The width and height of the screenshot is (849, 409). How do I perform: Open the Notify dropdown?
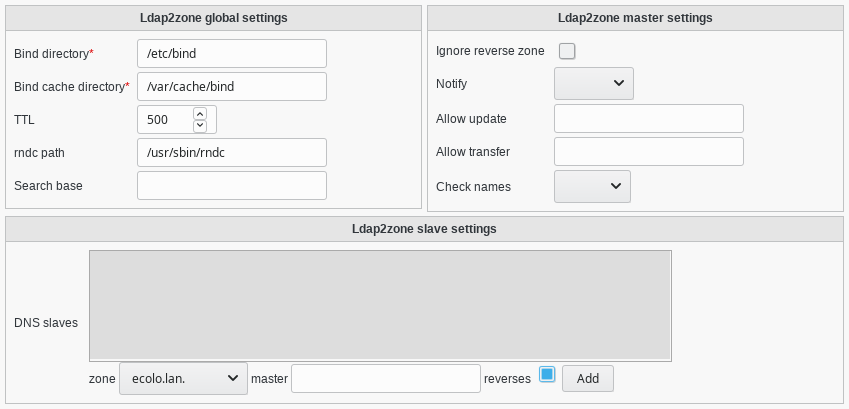(594, 83)
